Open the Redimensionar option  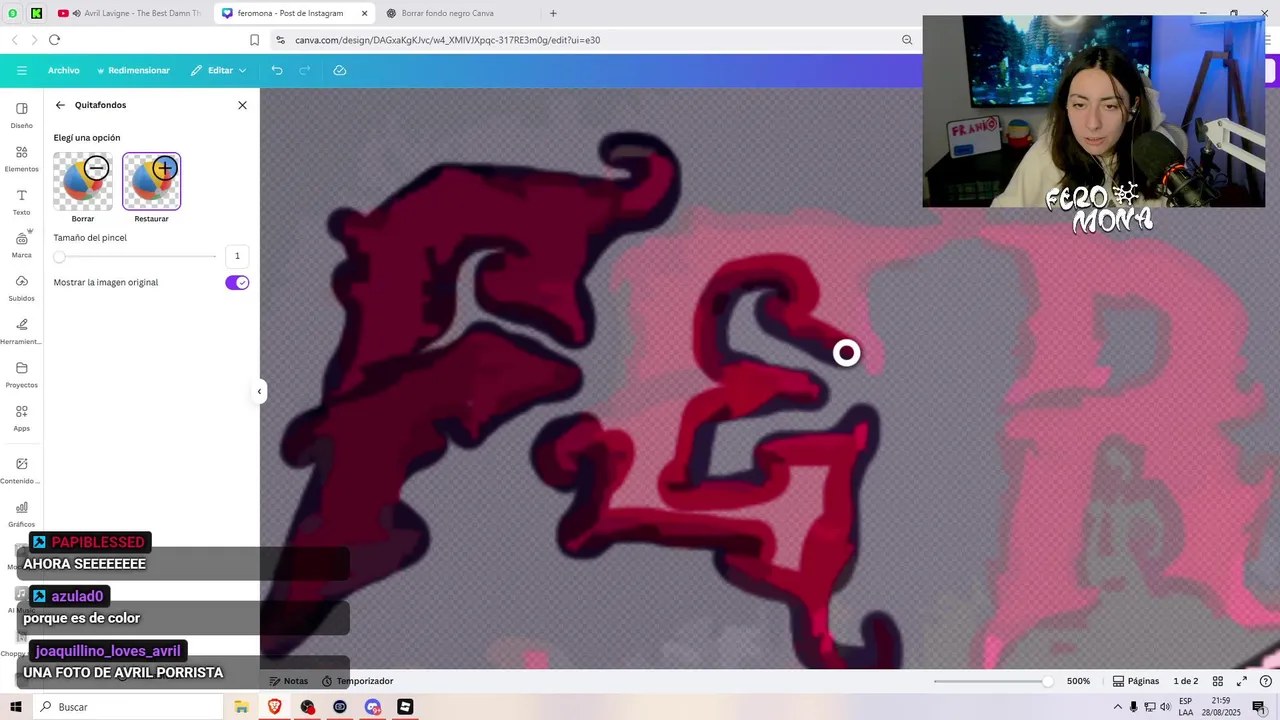click(133, 71)
